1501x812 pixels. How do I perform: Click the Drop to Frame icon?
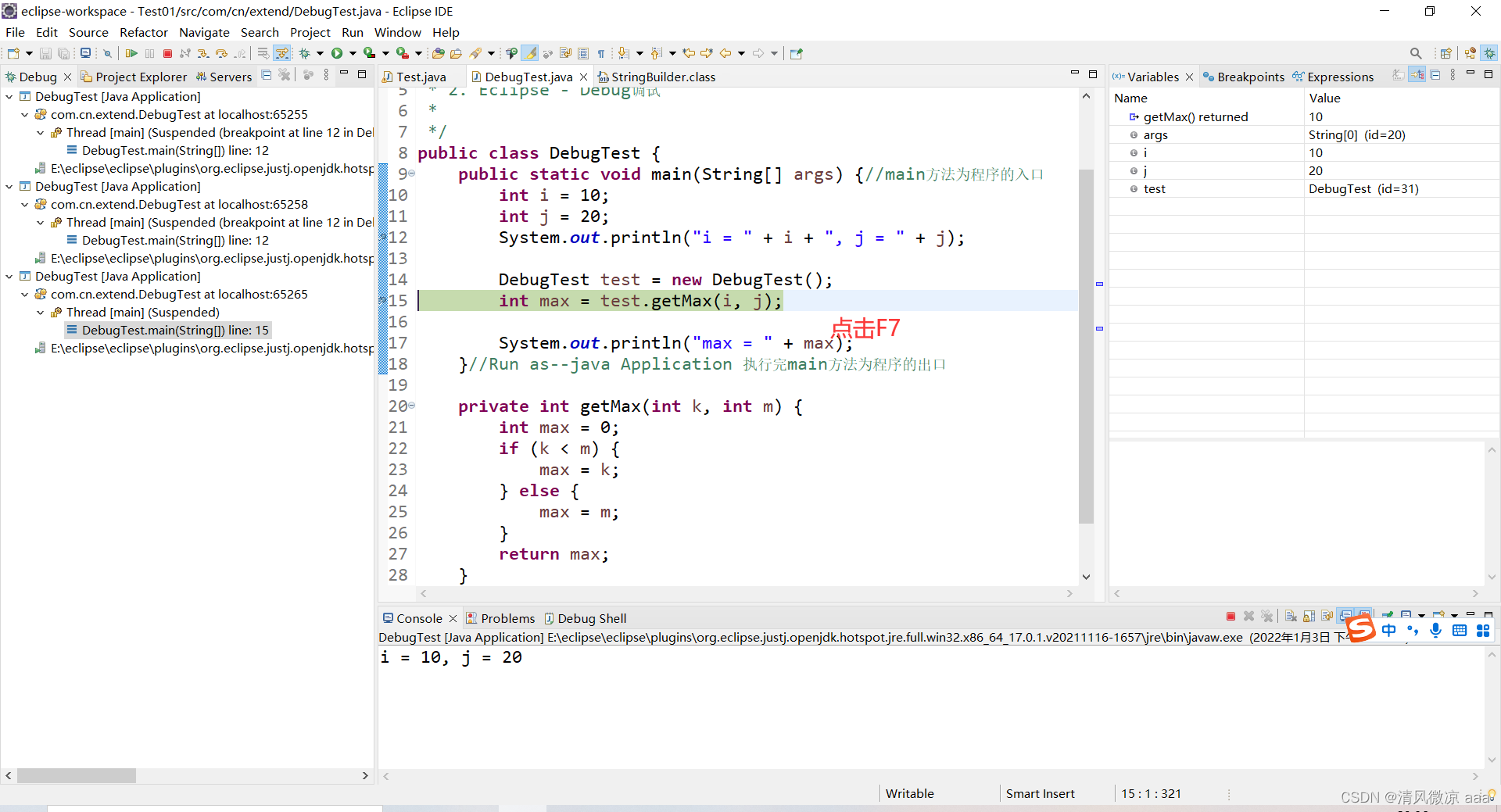tap(263, 53)
